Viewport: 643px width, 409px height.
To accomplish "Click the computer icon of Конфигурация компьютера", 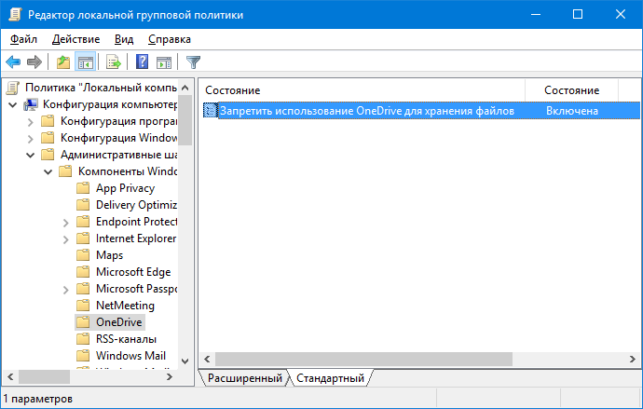I will (x=31, y=105).
